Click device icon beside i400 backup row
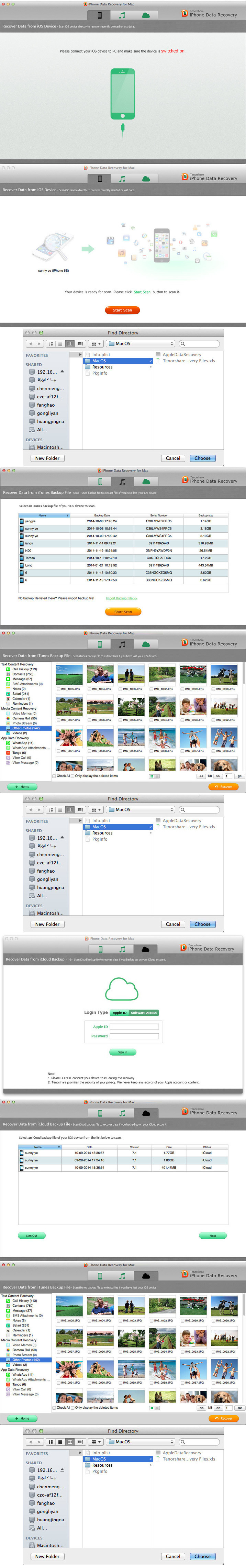 click(x=22, y=550)
